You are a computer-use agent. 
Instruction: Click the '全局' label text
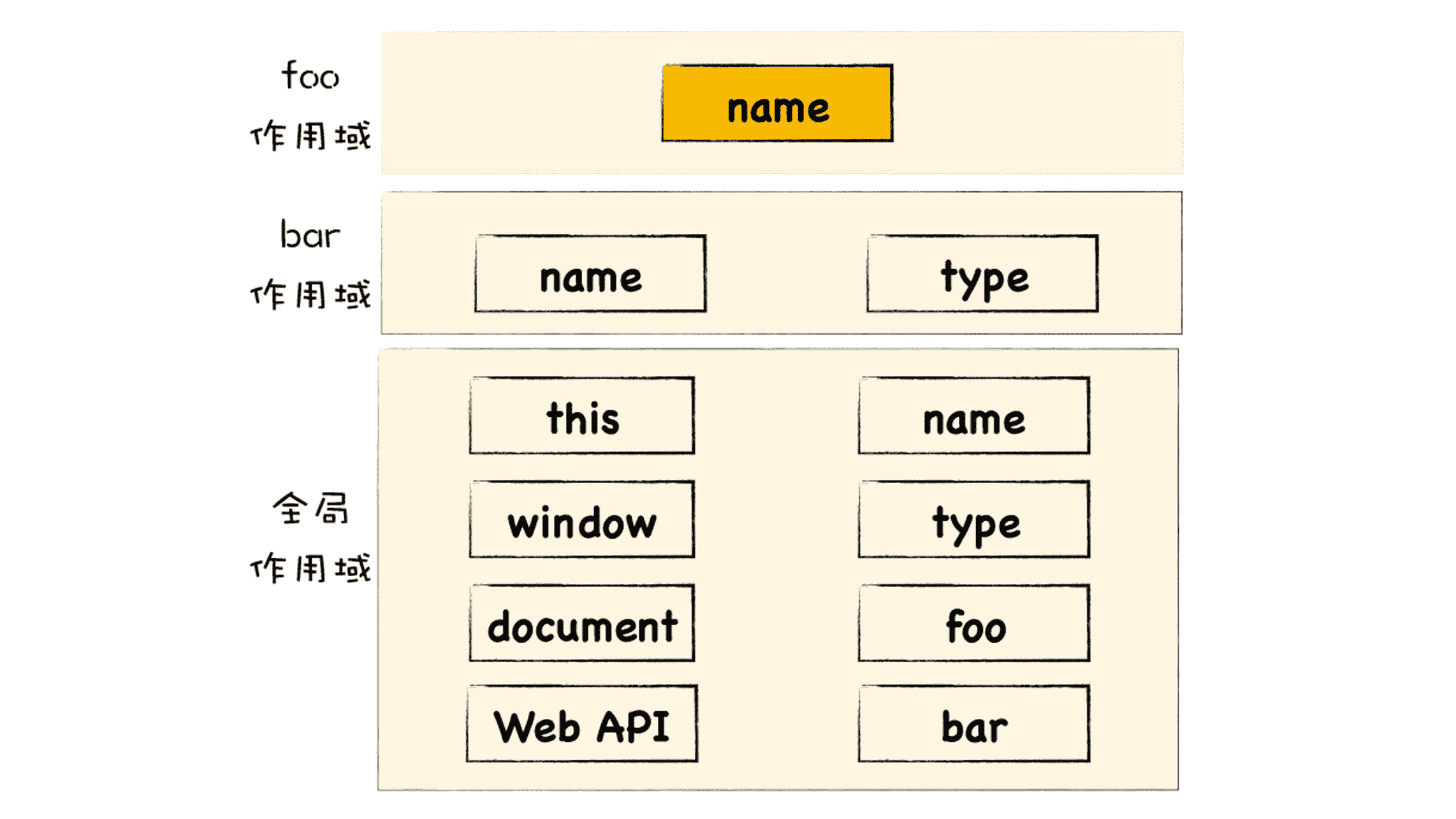pyautogui.click(x=310, y=509)
